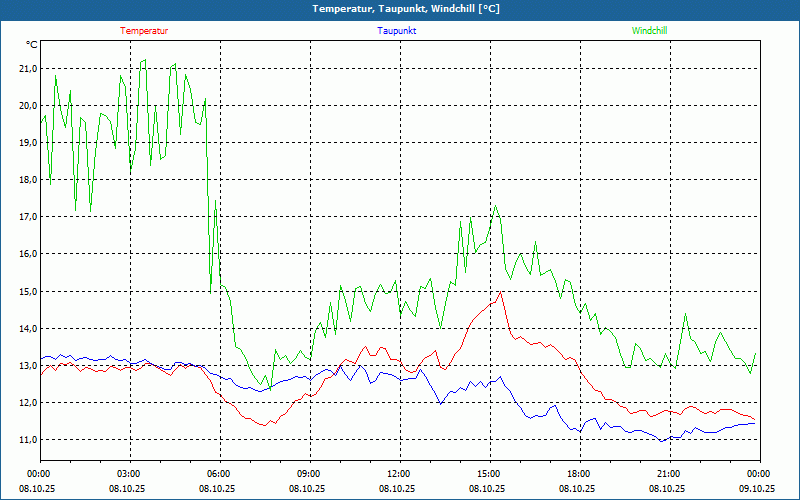The width and height of the screenshot is (800, 500).
Task: Select the red Temperatur legend label
Action: click(144, 30)
